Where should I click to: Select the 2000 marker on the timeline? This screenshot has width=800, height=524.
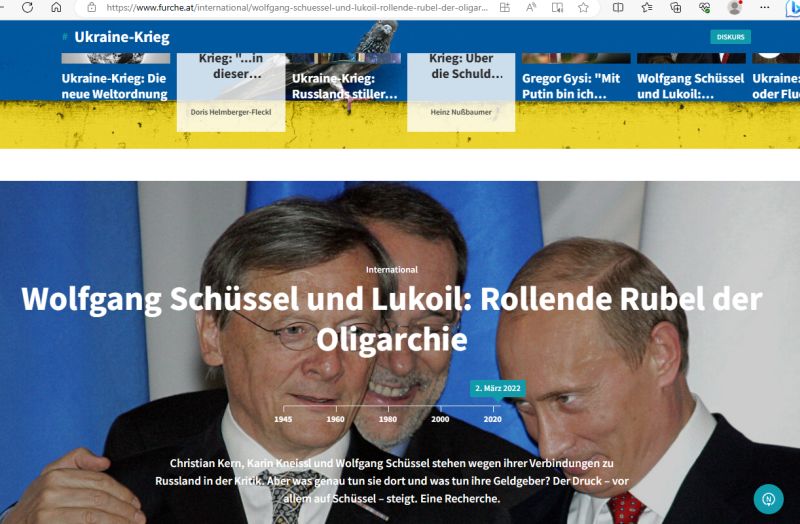(440, 419)
